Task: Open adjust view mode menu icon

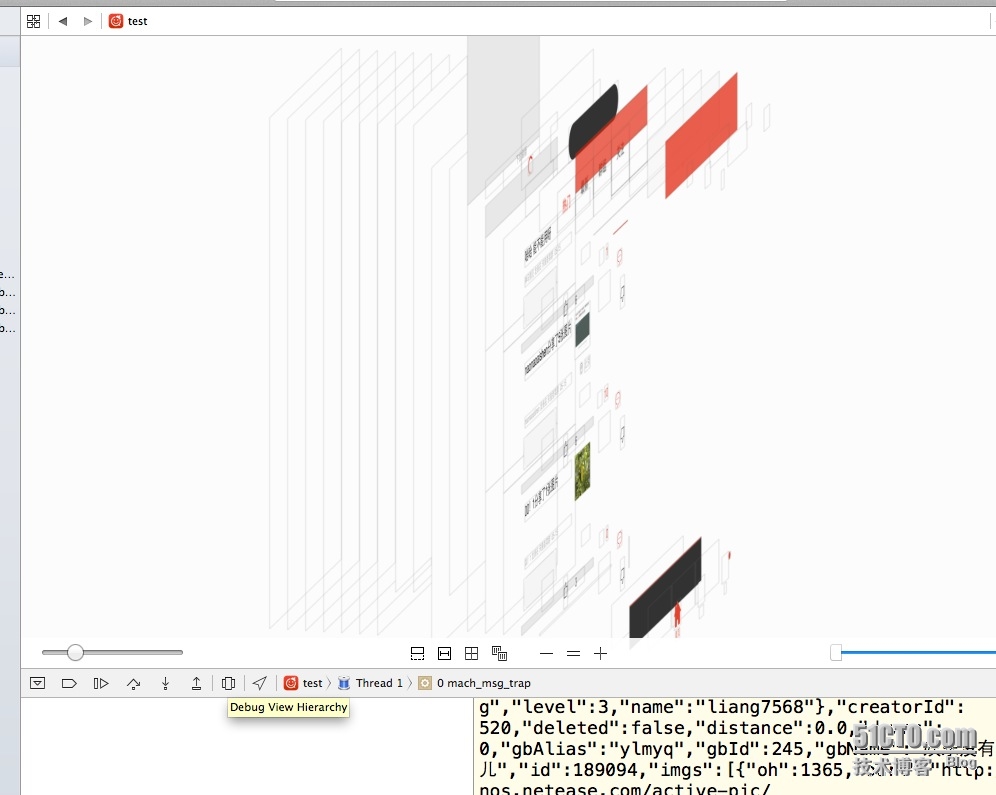Action: (x=499, y=653)
